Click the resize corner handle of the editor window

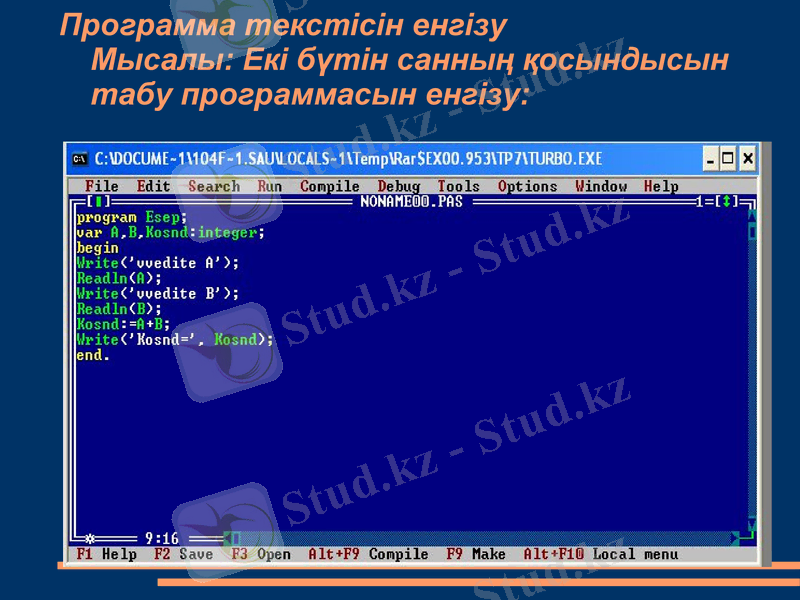tap(751, 537)
